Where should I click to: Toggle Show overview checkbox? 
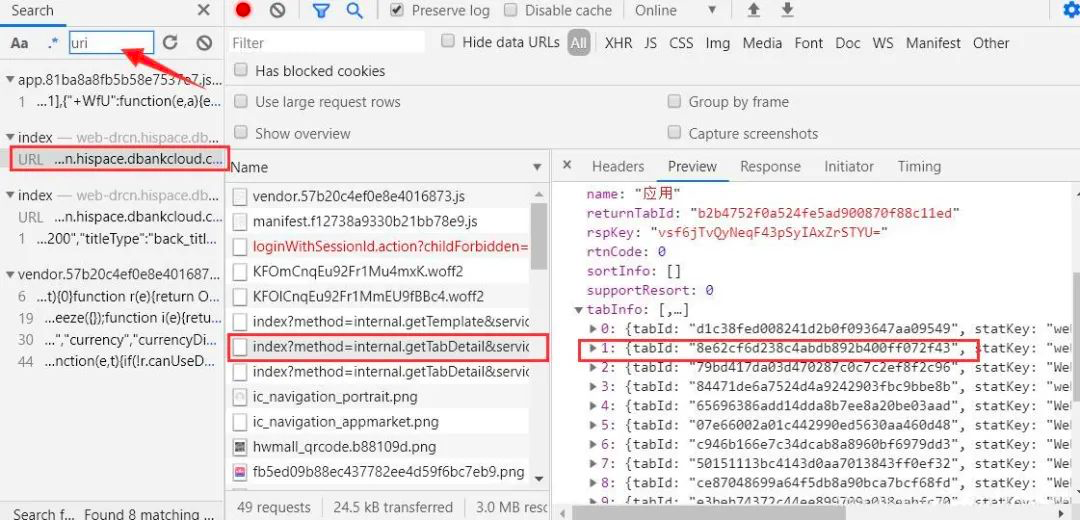[241, 133]
